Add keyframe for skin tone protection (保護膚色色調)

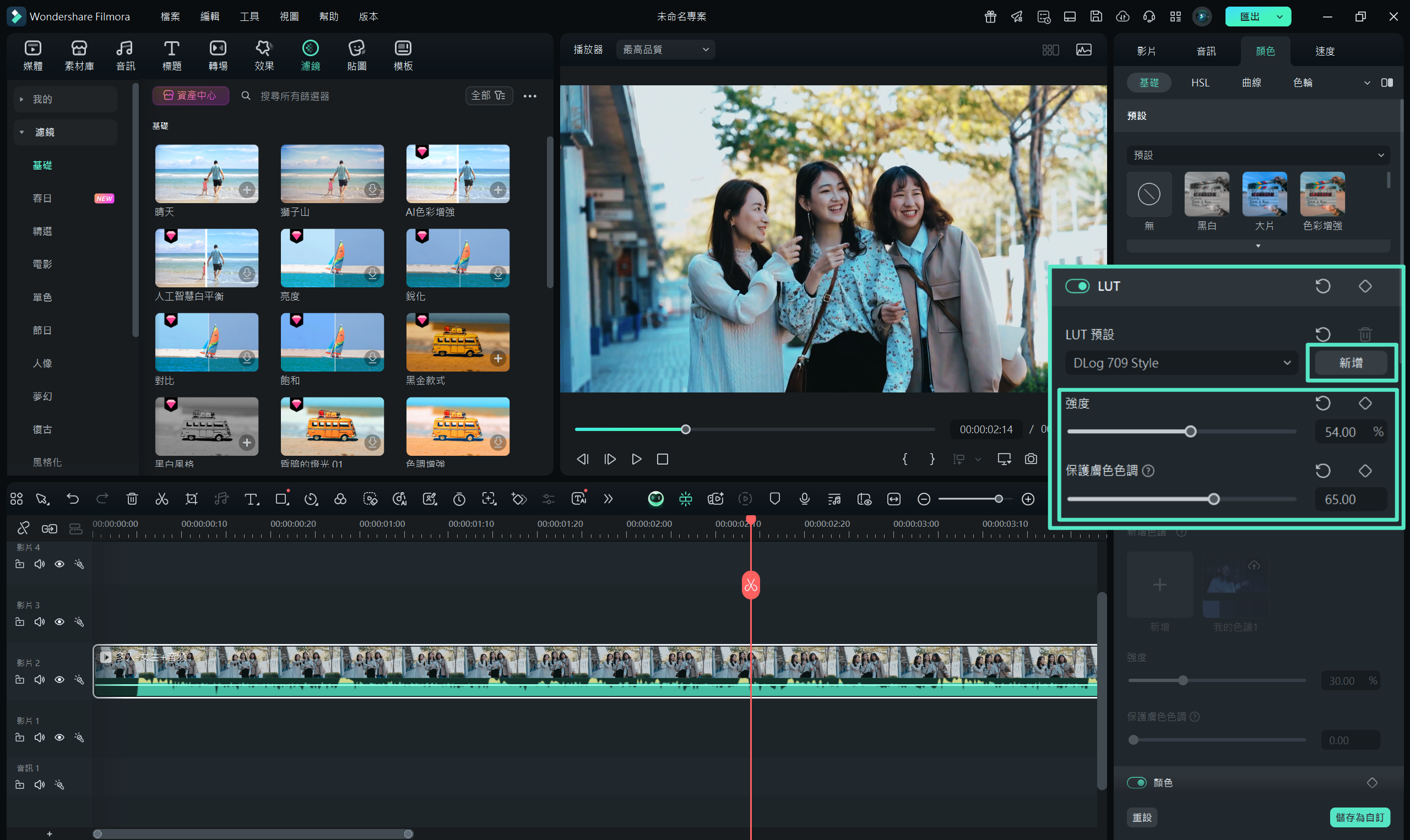coord(1365,471)
